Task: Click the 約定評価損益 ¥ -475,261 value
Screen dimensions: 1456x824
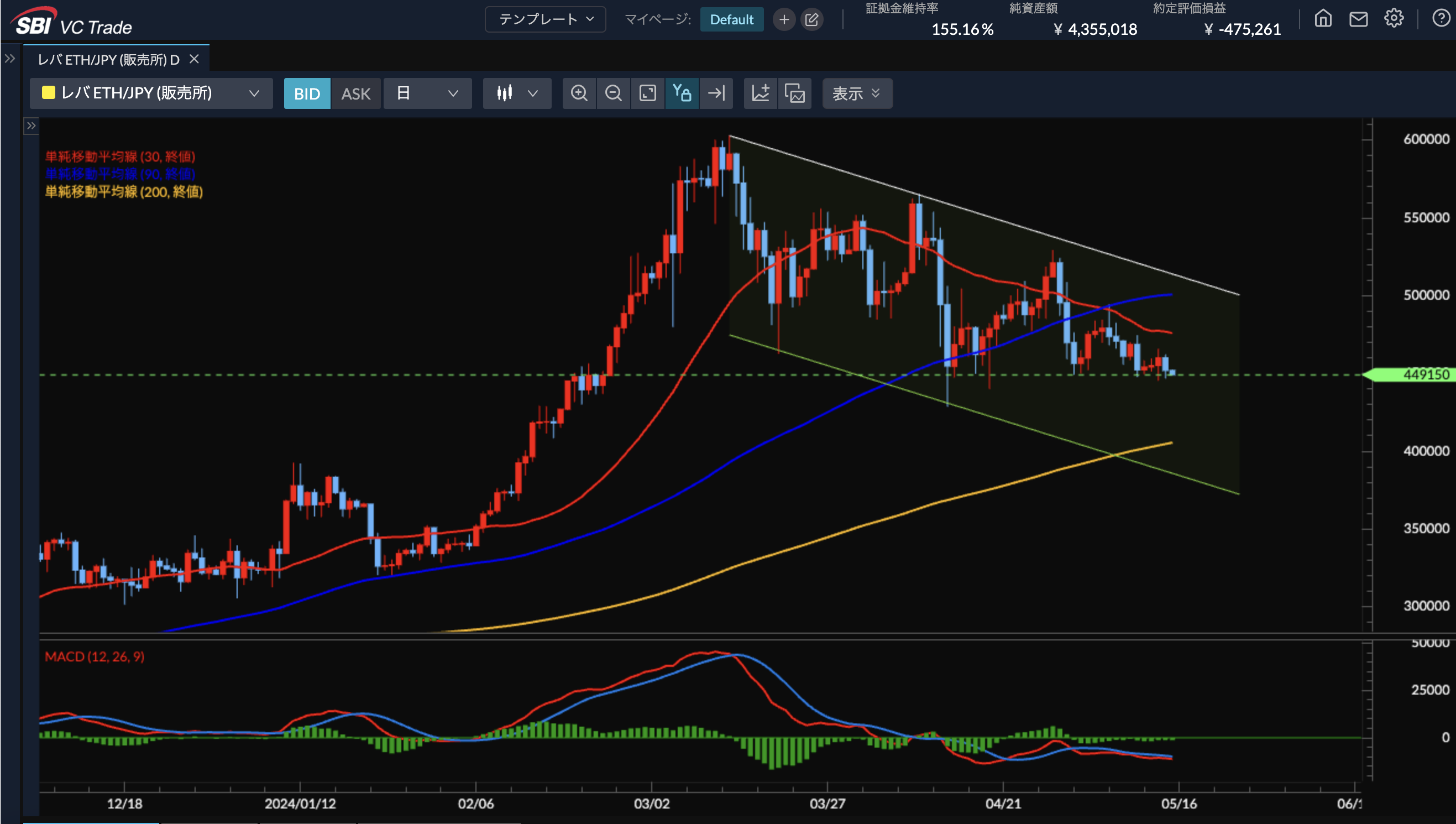Action: point(1242,29)
